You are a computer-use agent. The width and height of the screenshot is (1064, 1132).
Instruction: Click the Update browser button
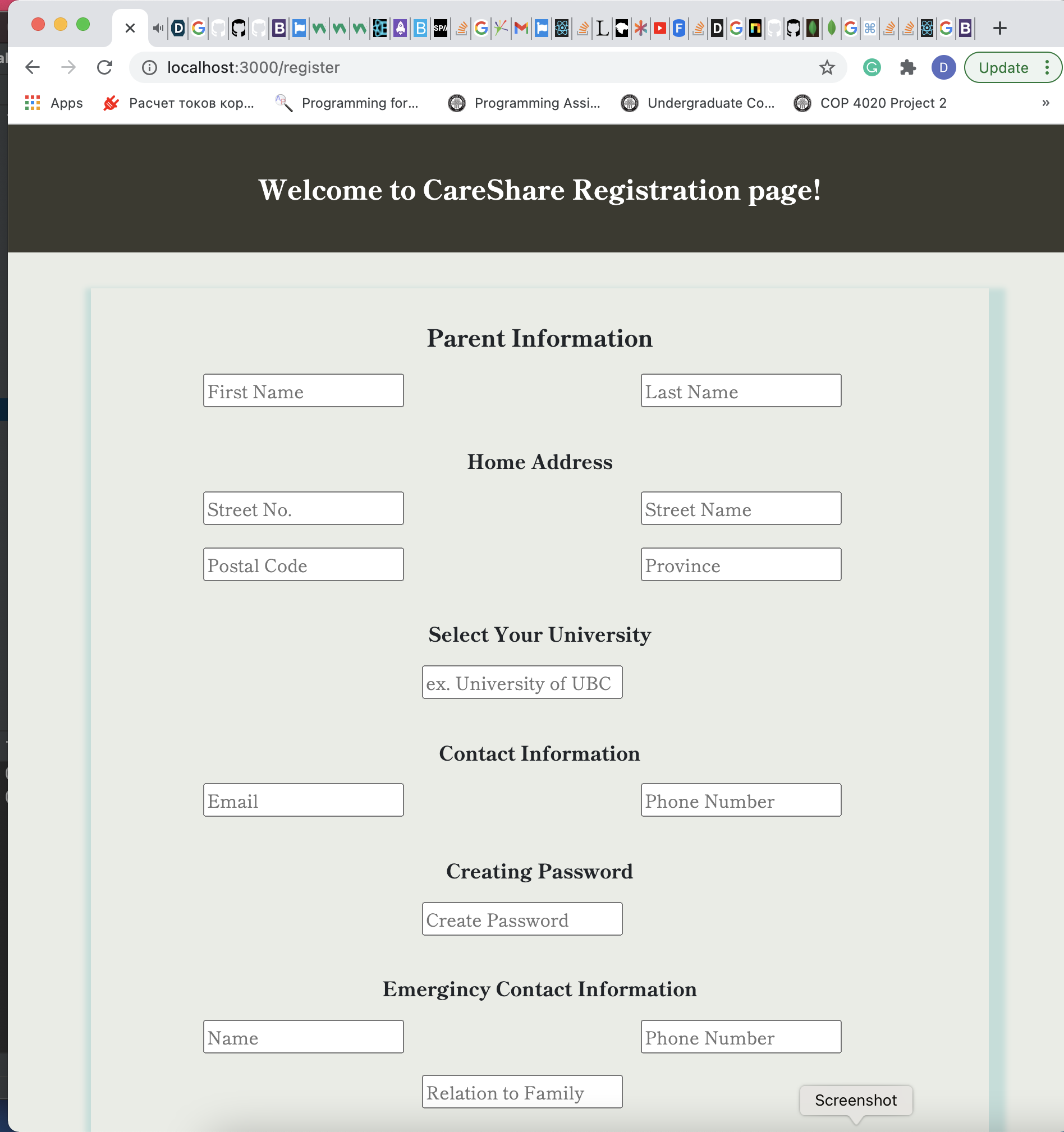click(1004, 67)
